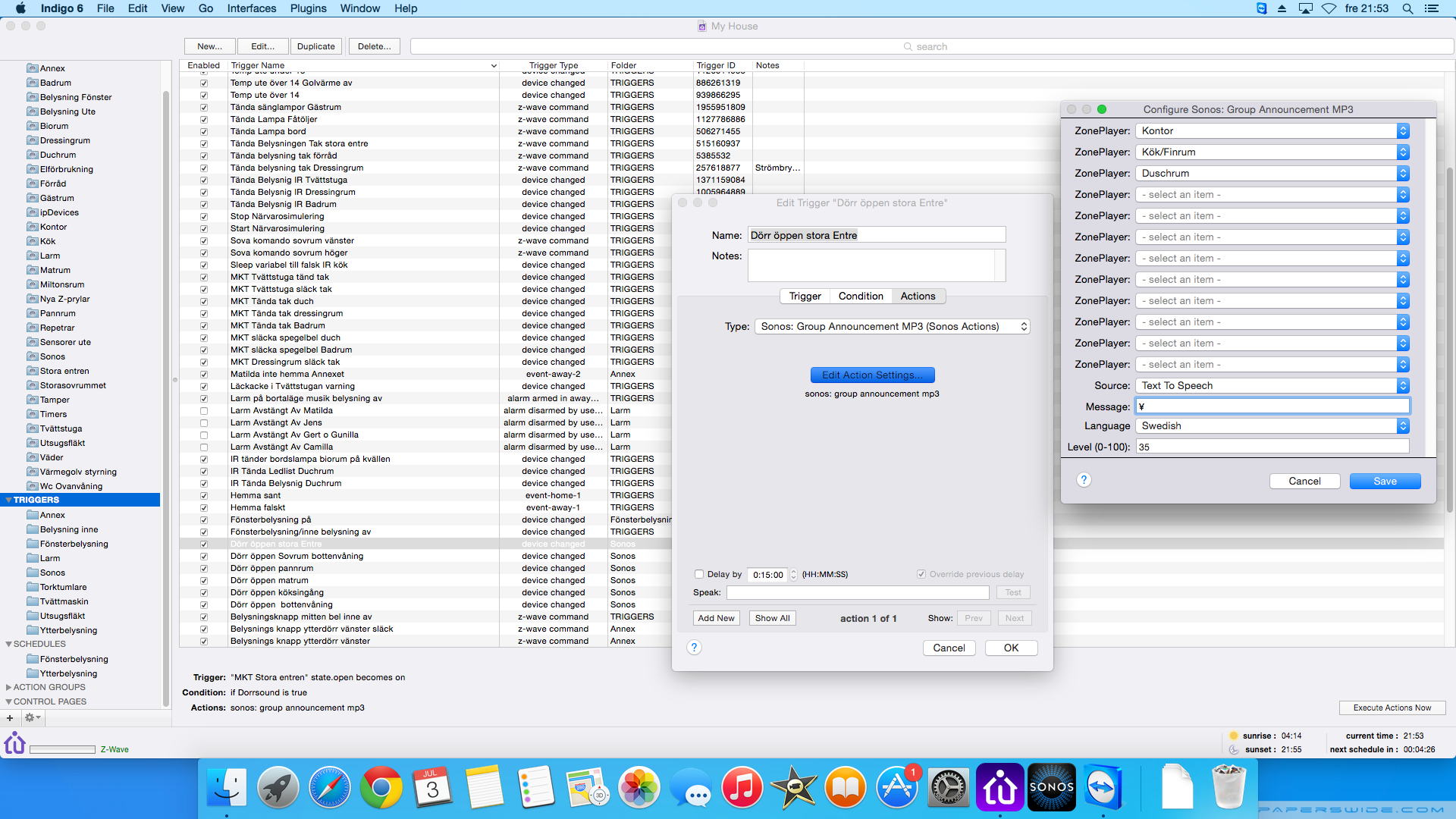Open Google Chrome in the dock
1456x819 pixels.
(381, 787)
